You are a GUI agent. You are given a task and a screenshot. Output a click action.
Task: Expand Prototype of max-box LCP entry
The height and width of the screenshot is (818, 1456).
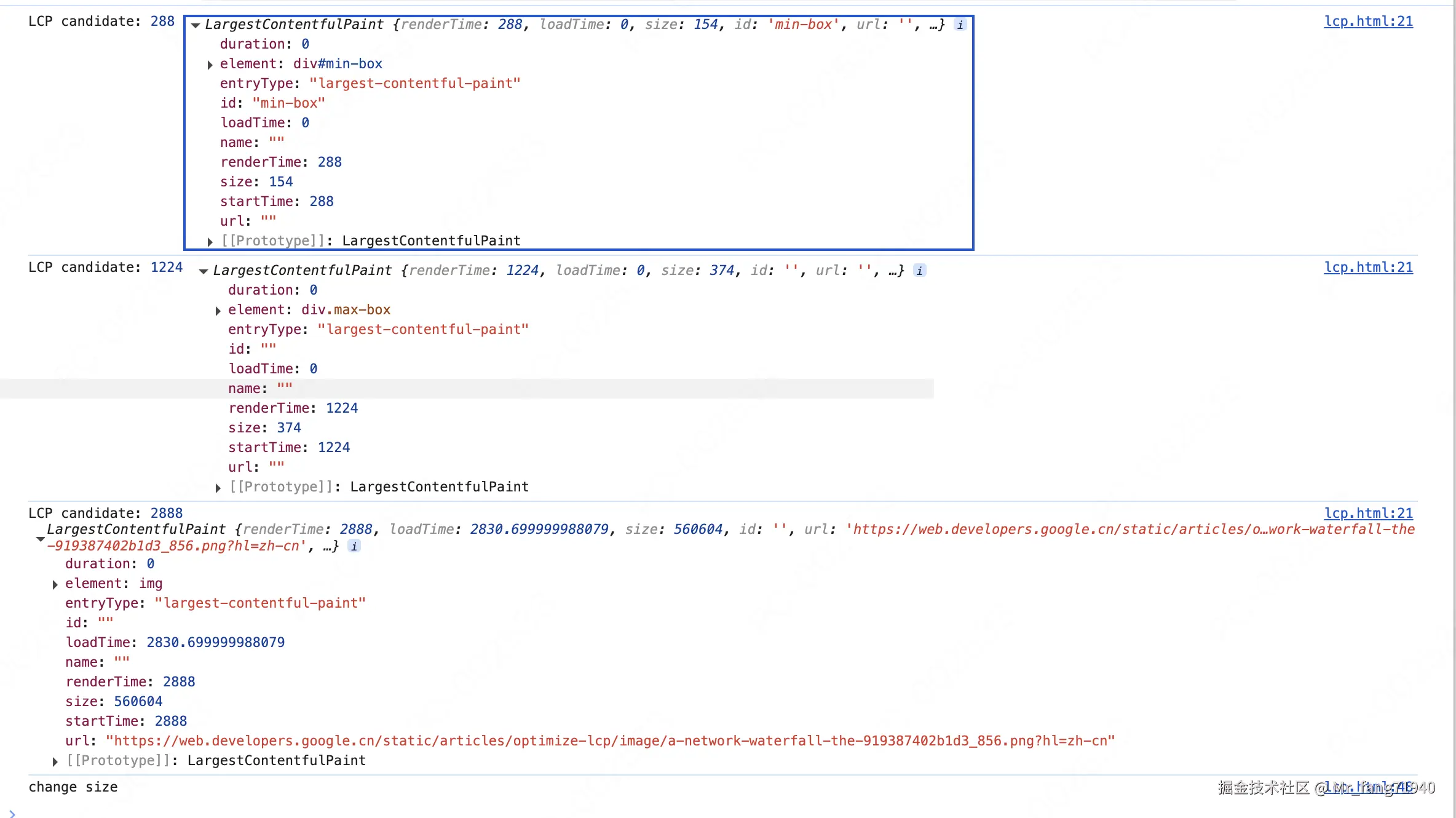tap(218, 488)
